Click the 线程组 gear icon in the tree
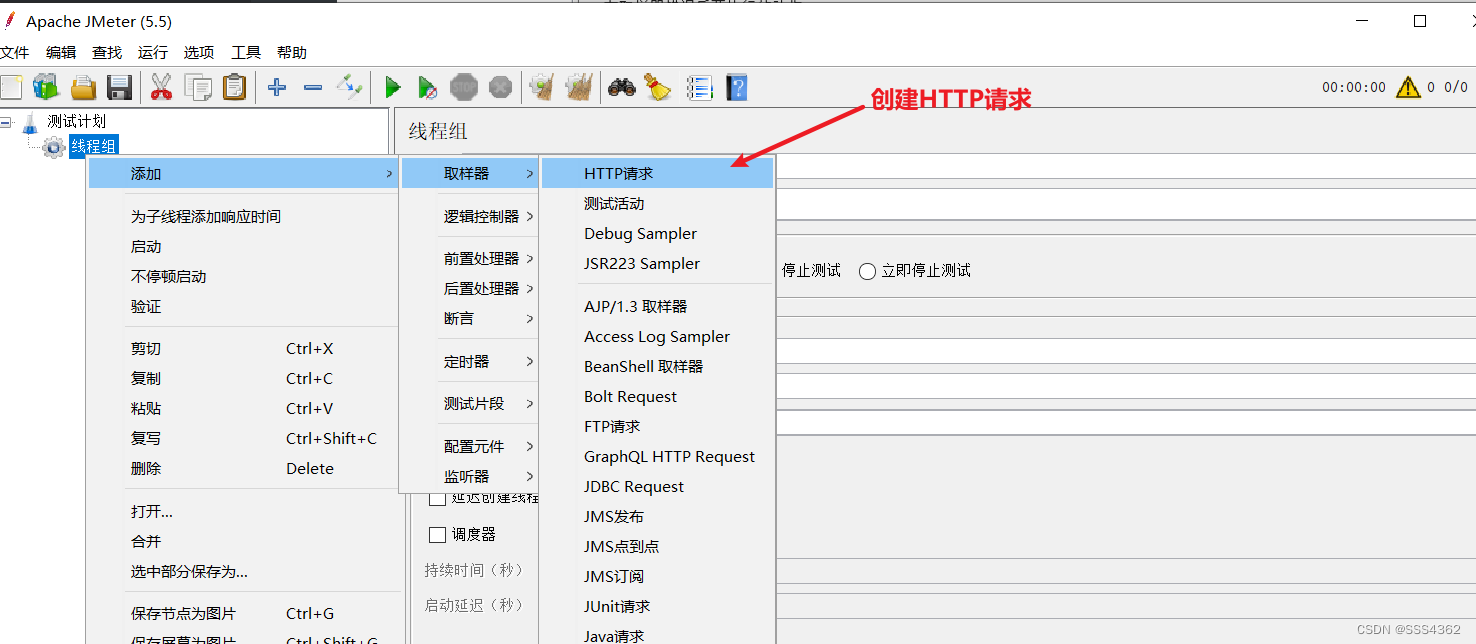 [54, 147]
